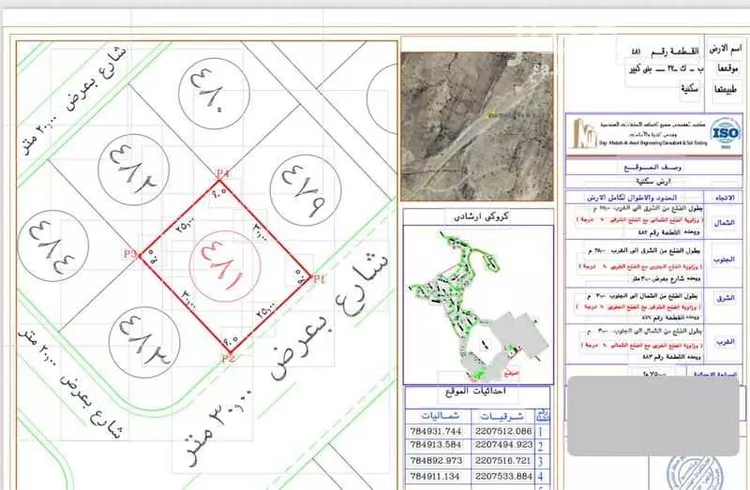Click the ٩٠ angle label at corner P4

pyautogui.click(x=219, y=195)
